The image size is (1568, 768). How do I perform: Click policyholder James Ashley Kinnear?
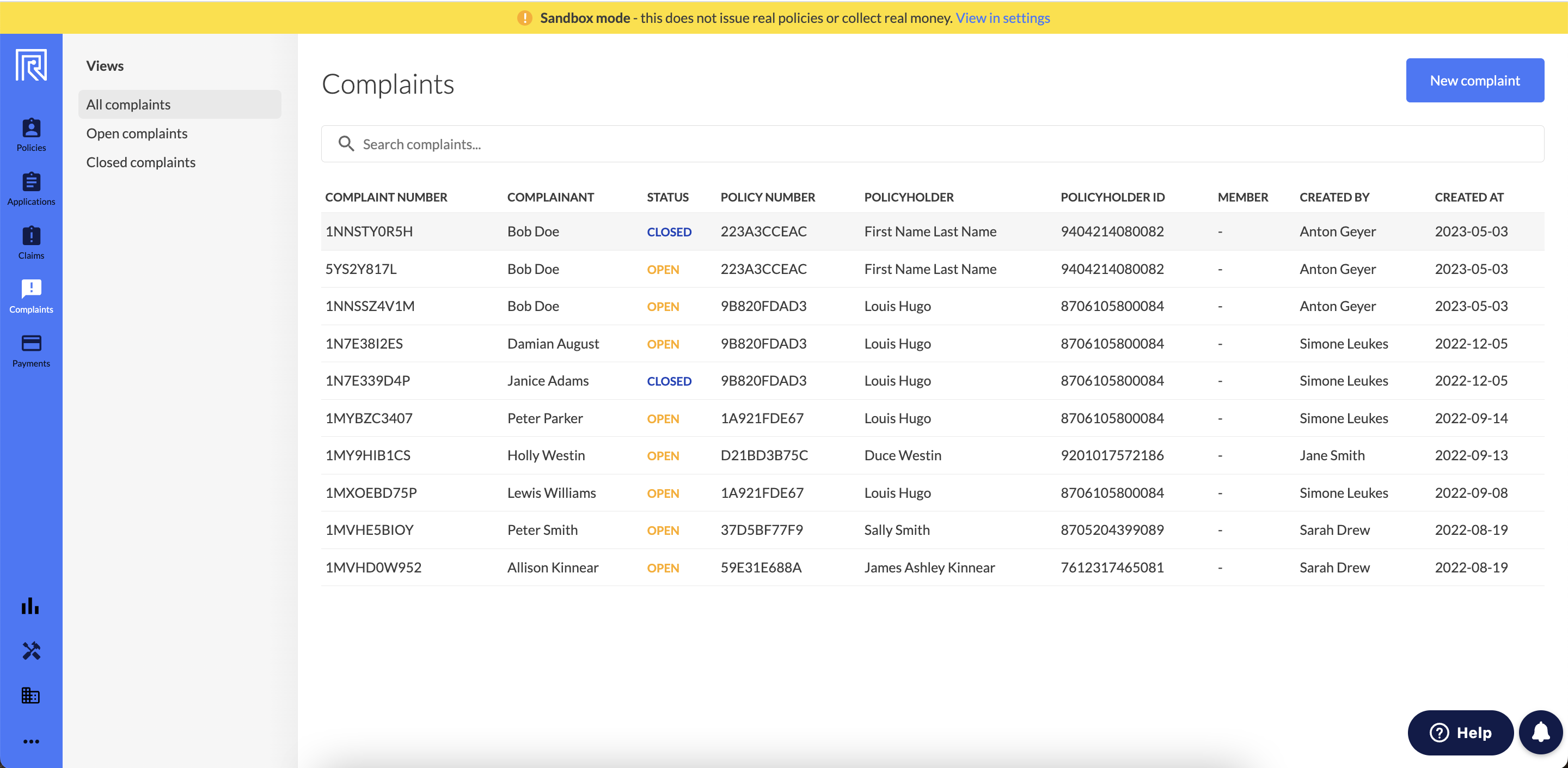pos(929,567)
